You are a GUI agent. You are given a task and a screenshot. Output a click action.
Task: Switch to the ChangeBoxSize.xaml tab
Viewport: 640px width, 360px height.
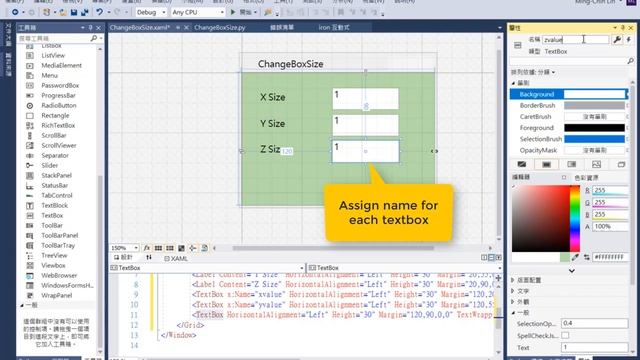(x=140, y=27)
